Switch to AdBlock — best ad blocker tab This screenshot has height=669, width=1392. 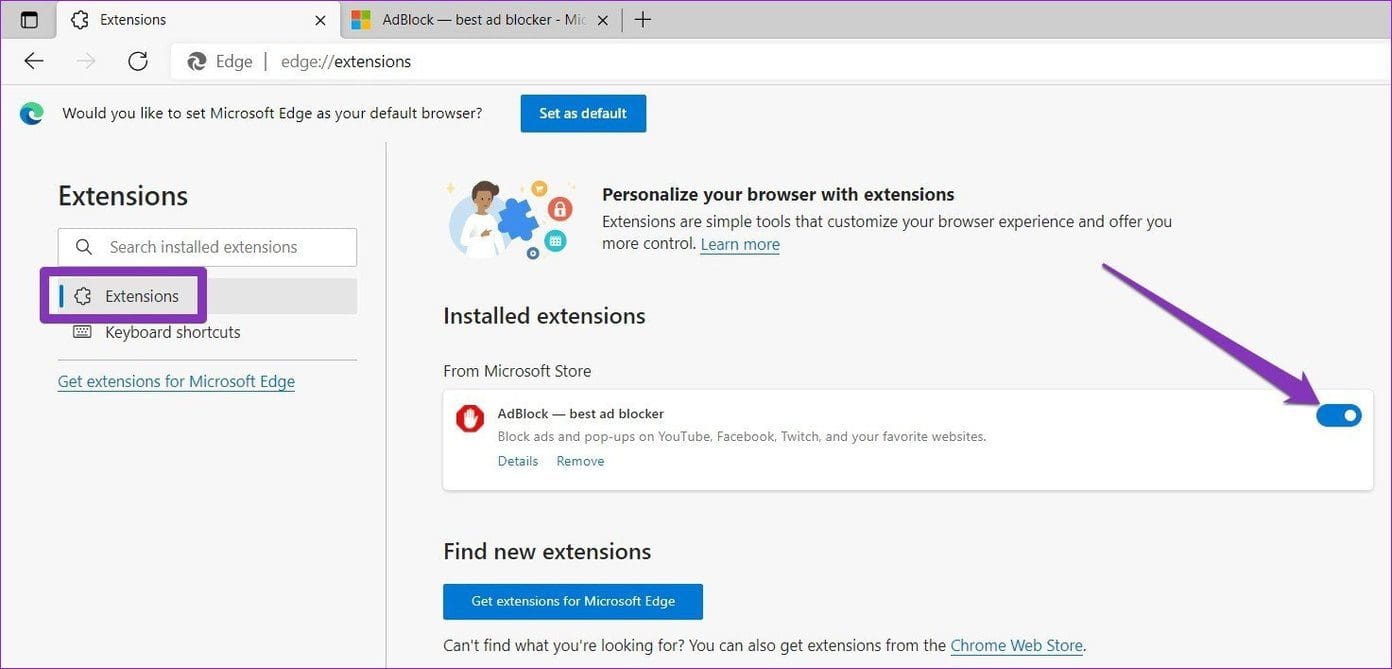(x=482, y=20)
